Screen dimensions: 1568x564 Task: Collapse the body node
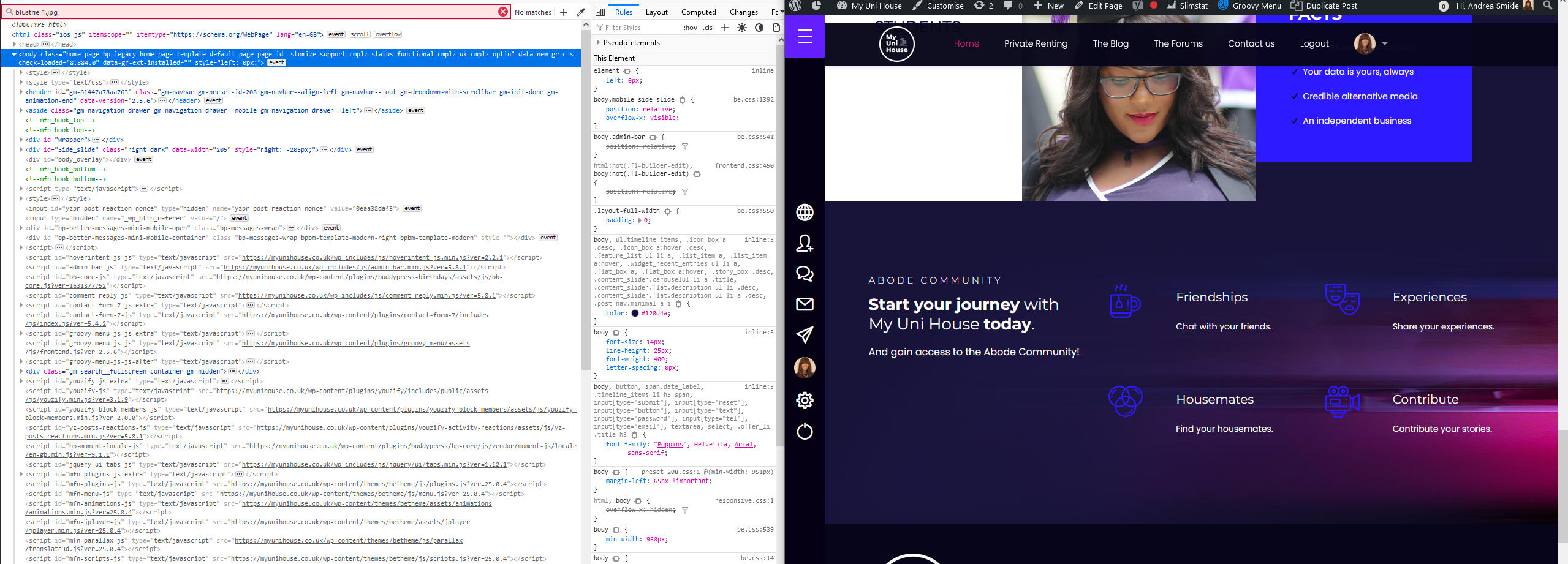point(14,54)
